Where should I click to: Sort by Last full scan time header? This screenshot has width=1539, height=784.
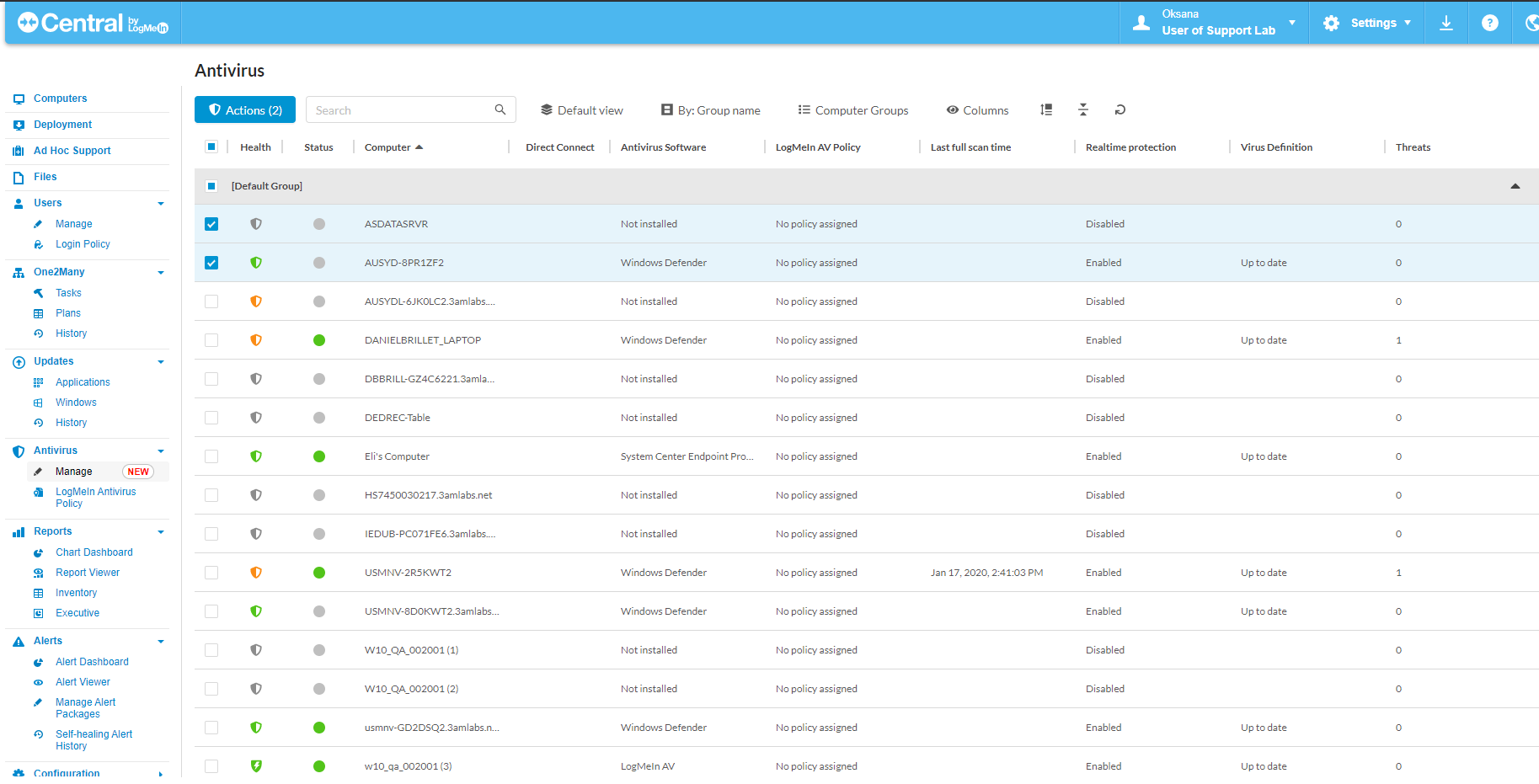click(970, 147)
